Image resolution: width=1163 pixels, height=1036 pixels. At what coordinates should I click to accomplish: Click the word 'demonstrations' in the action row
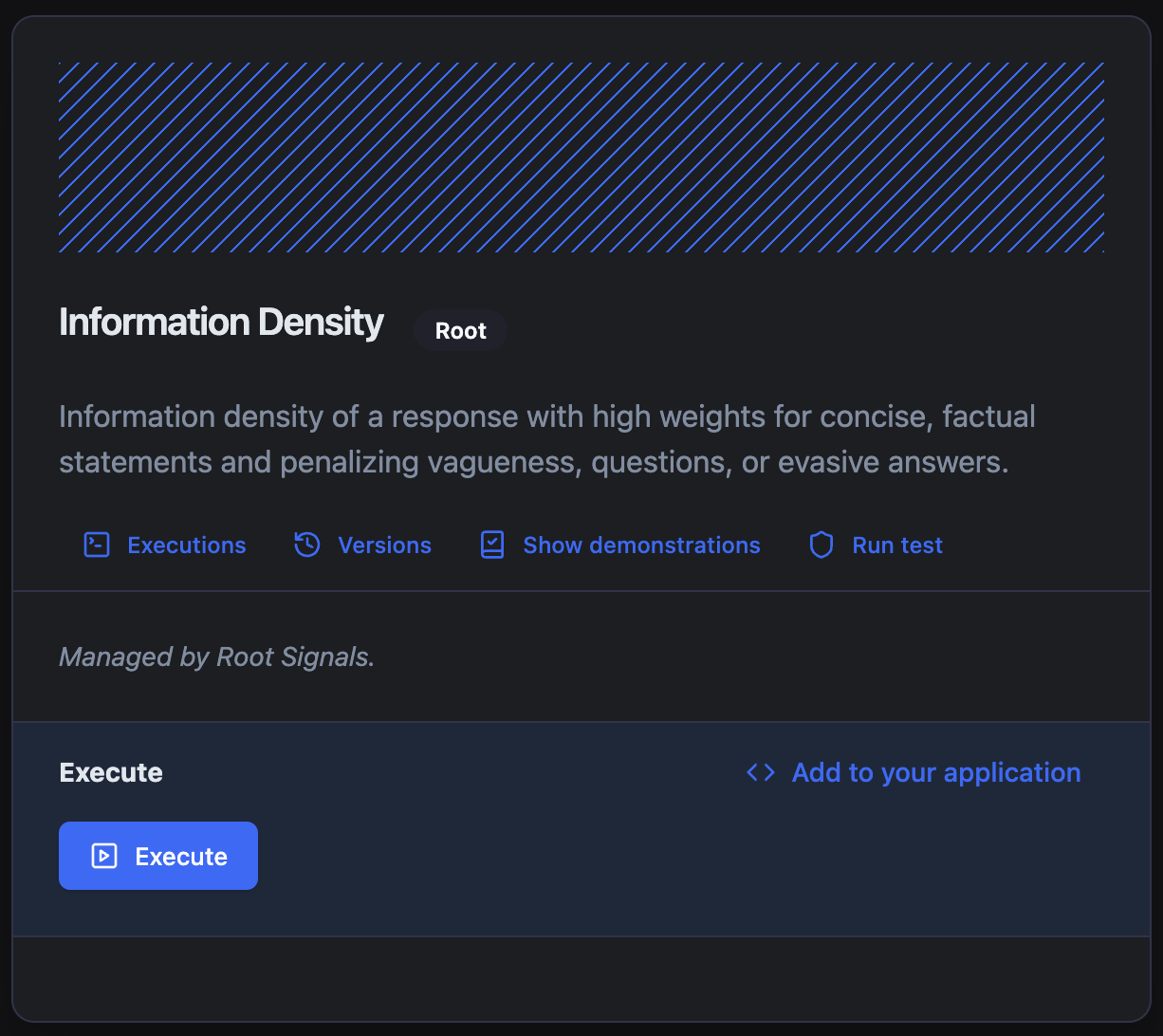point(674,546)
